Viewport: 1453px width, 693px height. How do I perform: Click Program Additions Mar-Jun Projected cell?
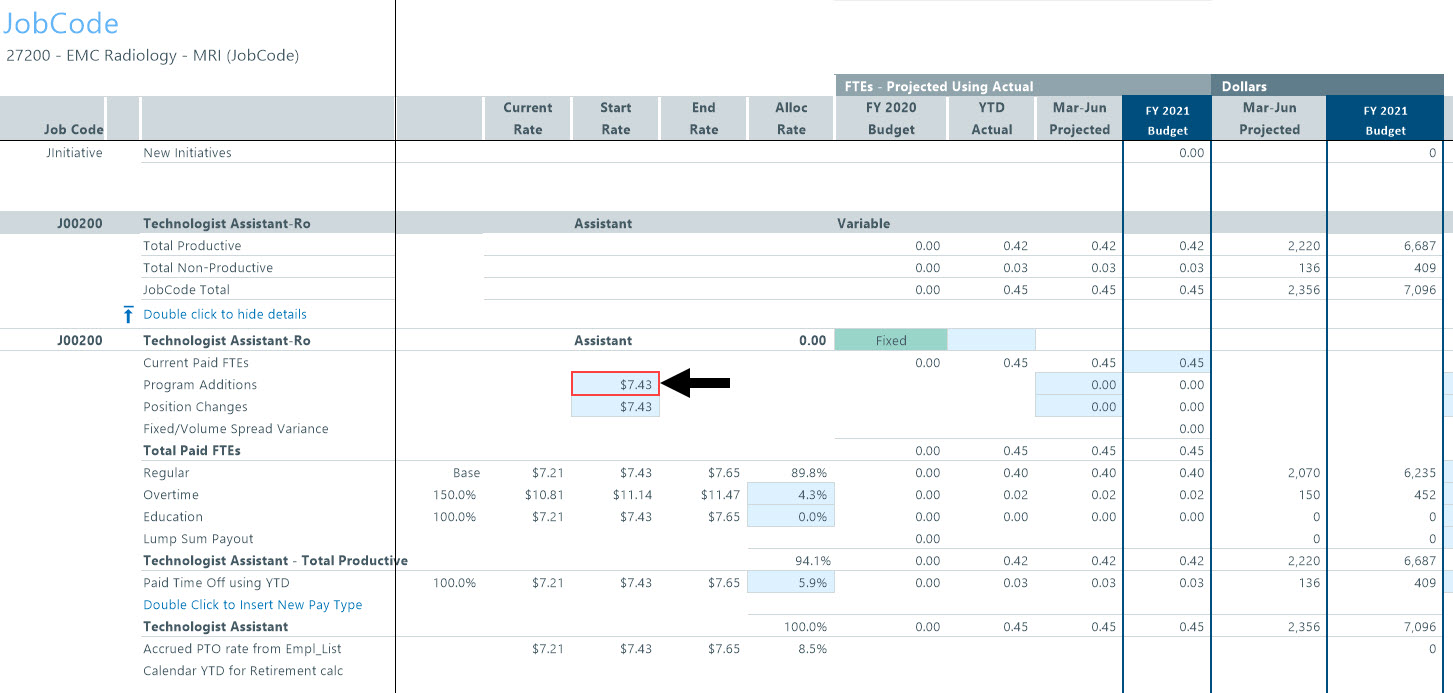pyautogui.click(x=1079, y=385)
